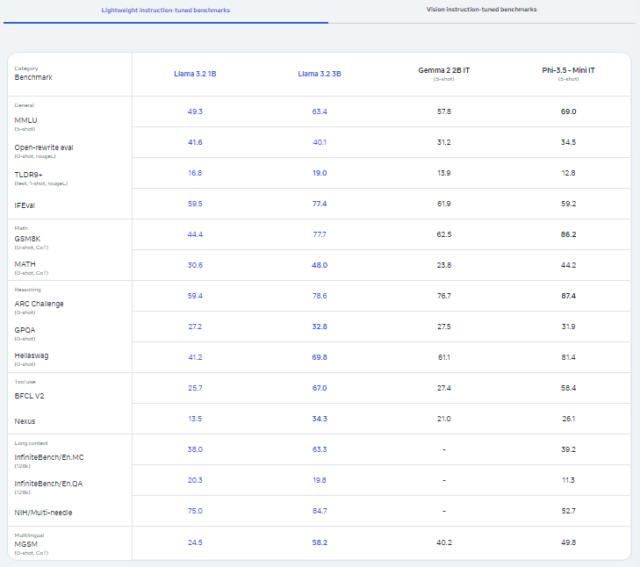Image resolution: width=640 pixels, height=567 pixels.
Task: Select the BFCL V2 benchmark label
Action: pos(29,396)
